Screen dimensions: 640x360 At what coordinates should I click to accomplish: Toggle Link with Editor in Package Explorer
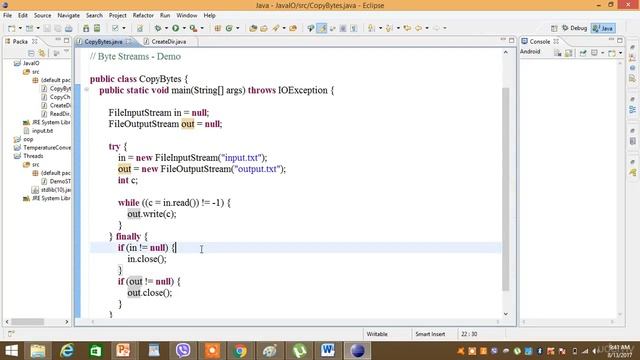coord(42,53)
